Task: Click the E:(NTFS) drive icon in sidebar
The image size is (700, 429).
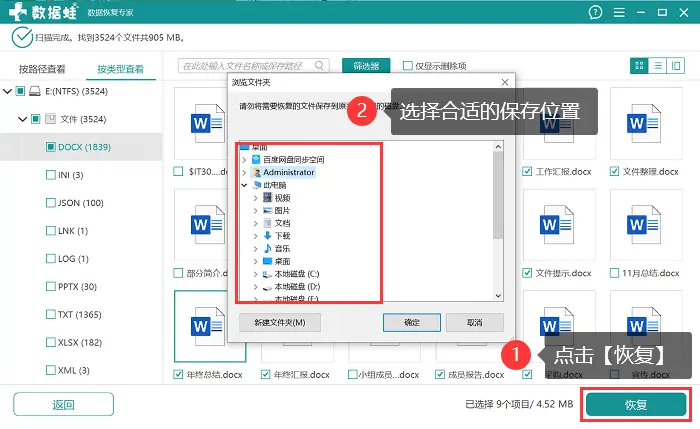Action: (x=34, y=92)
